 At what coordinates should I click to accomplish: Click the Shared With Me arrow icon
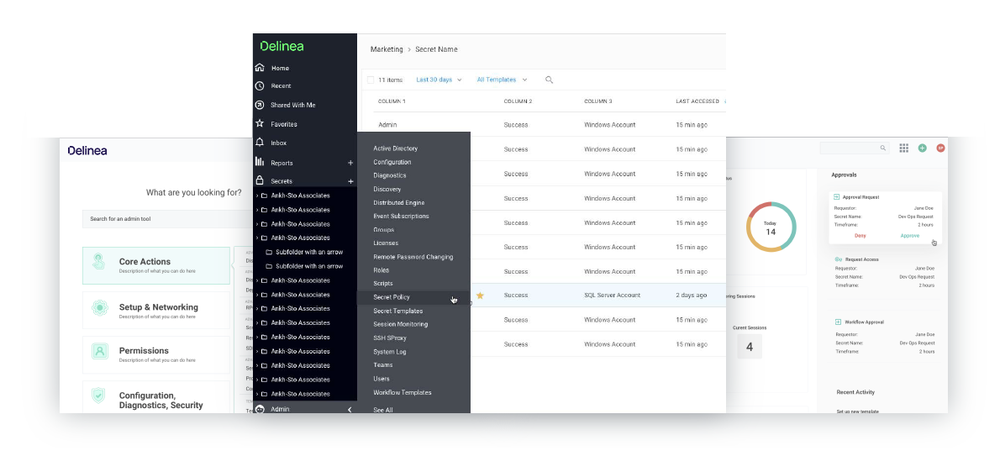tap(260, 105)
